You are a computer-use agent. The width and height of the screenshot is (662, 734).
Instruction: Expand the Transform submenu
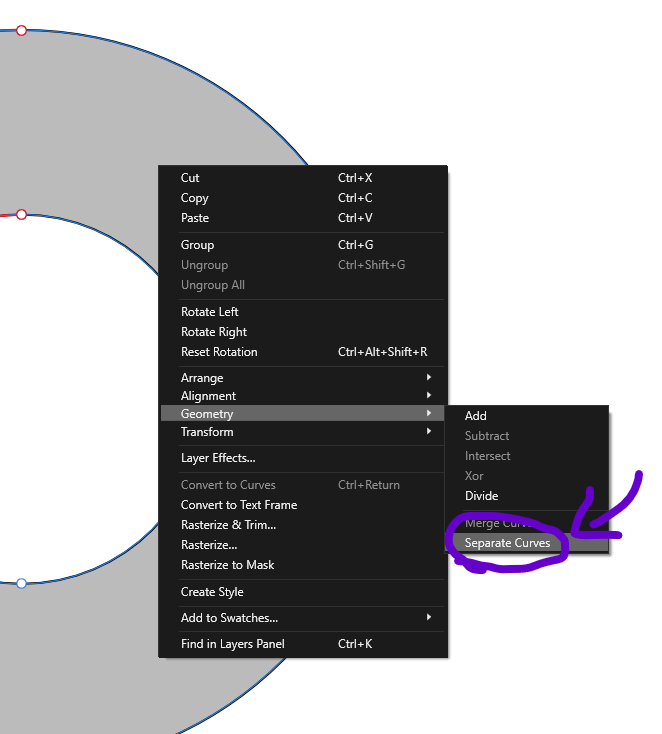[207, 432]
